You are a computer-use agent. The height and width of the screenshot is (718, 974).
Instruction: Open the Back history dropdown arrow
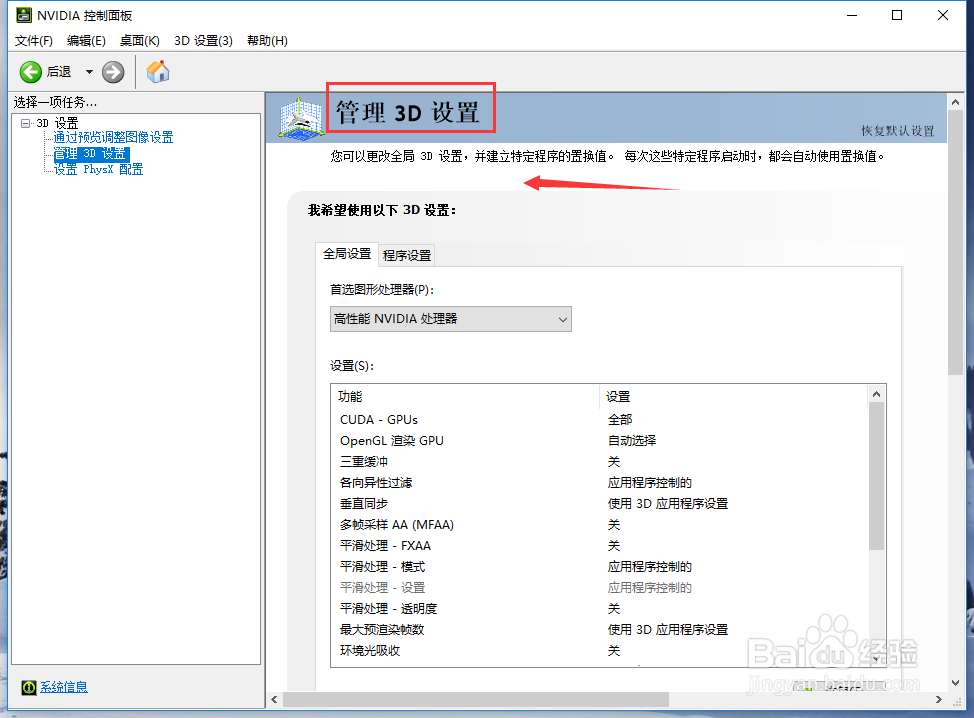[89, 72]
